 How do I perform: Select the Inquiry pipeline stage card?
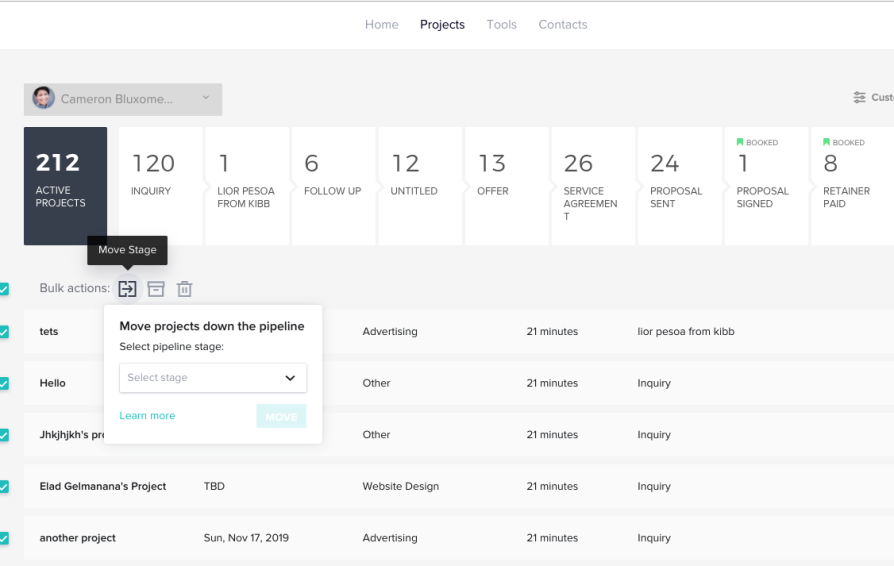tap(160, 186)
